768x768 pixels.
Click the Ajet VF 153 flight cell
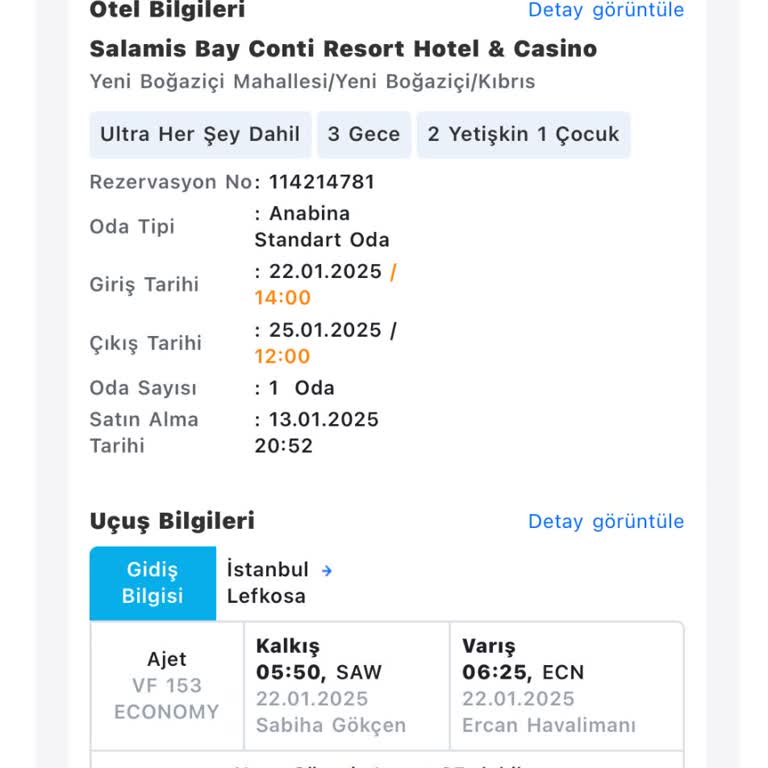(167, 686)
